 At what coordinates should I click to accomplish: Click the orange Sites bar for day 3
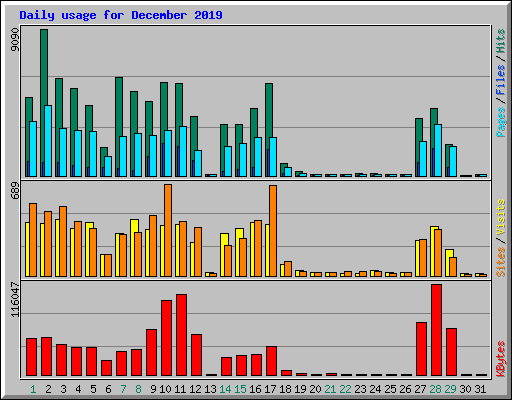pos(63,241)
